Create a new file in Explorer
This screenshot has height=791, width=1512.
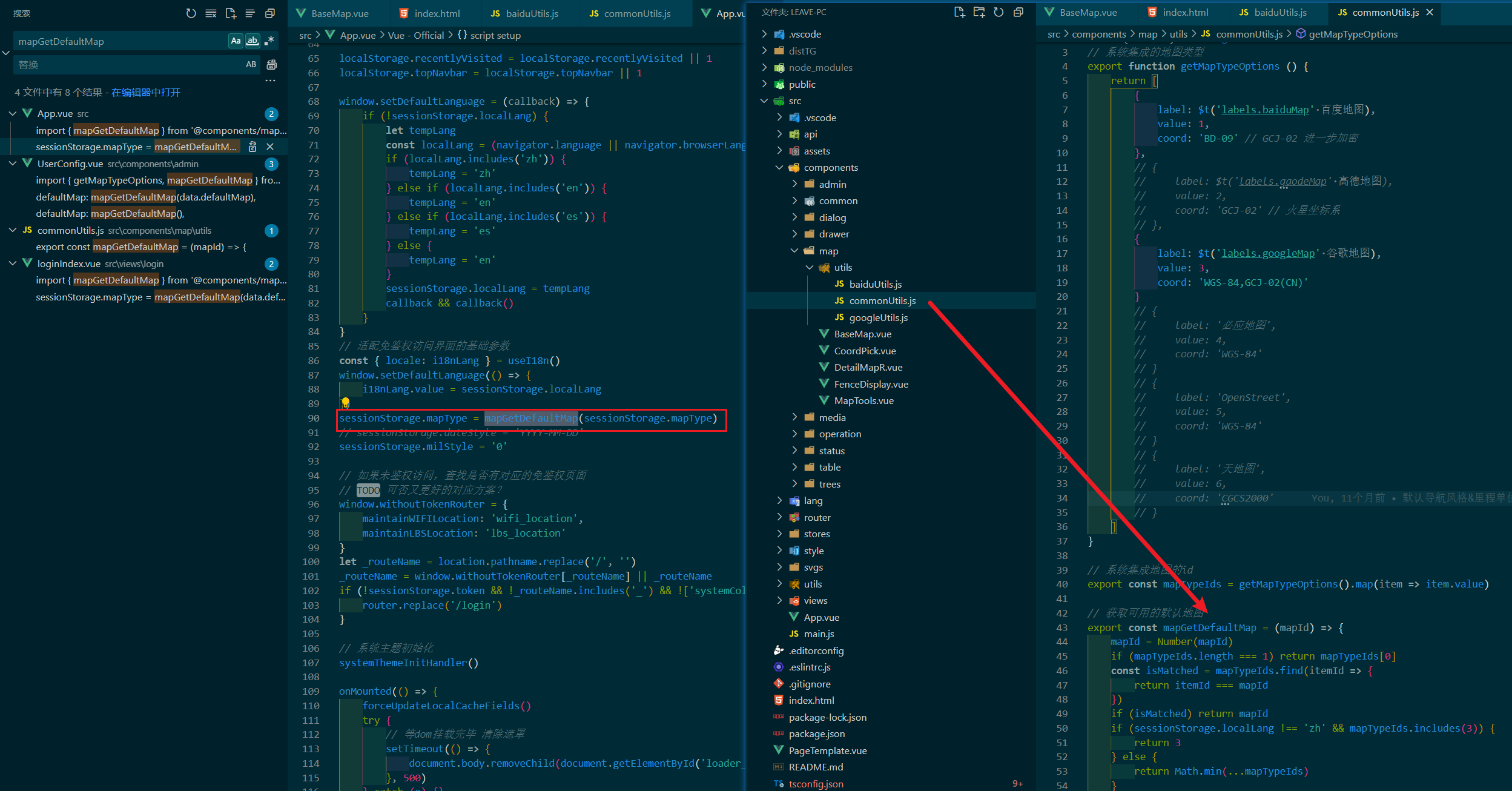point(959,12)
